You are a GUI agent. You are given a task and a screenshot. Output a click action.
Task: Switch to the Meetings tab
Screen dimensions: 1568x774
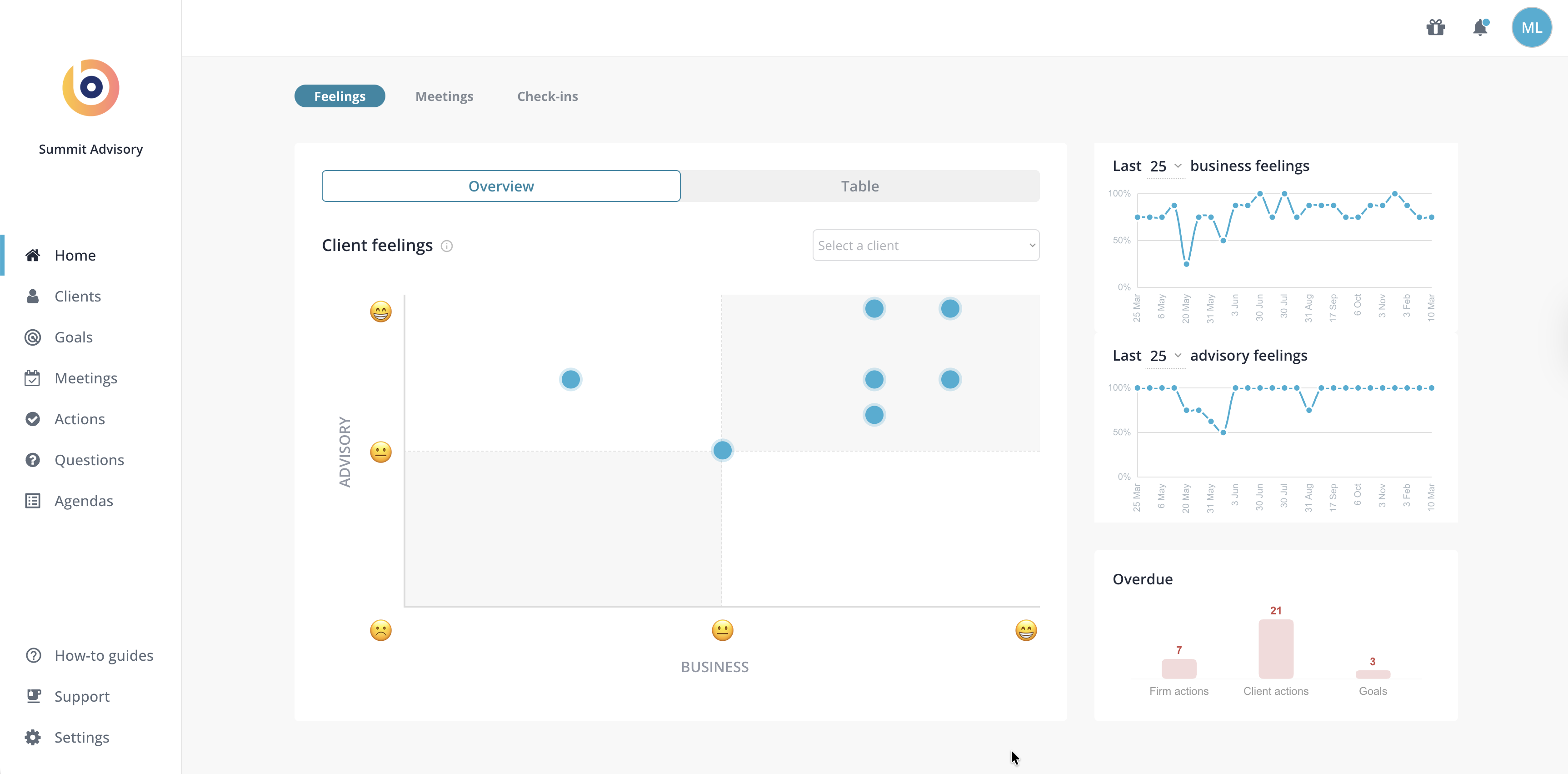tap(444, 95)
